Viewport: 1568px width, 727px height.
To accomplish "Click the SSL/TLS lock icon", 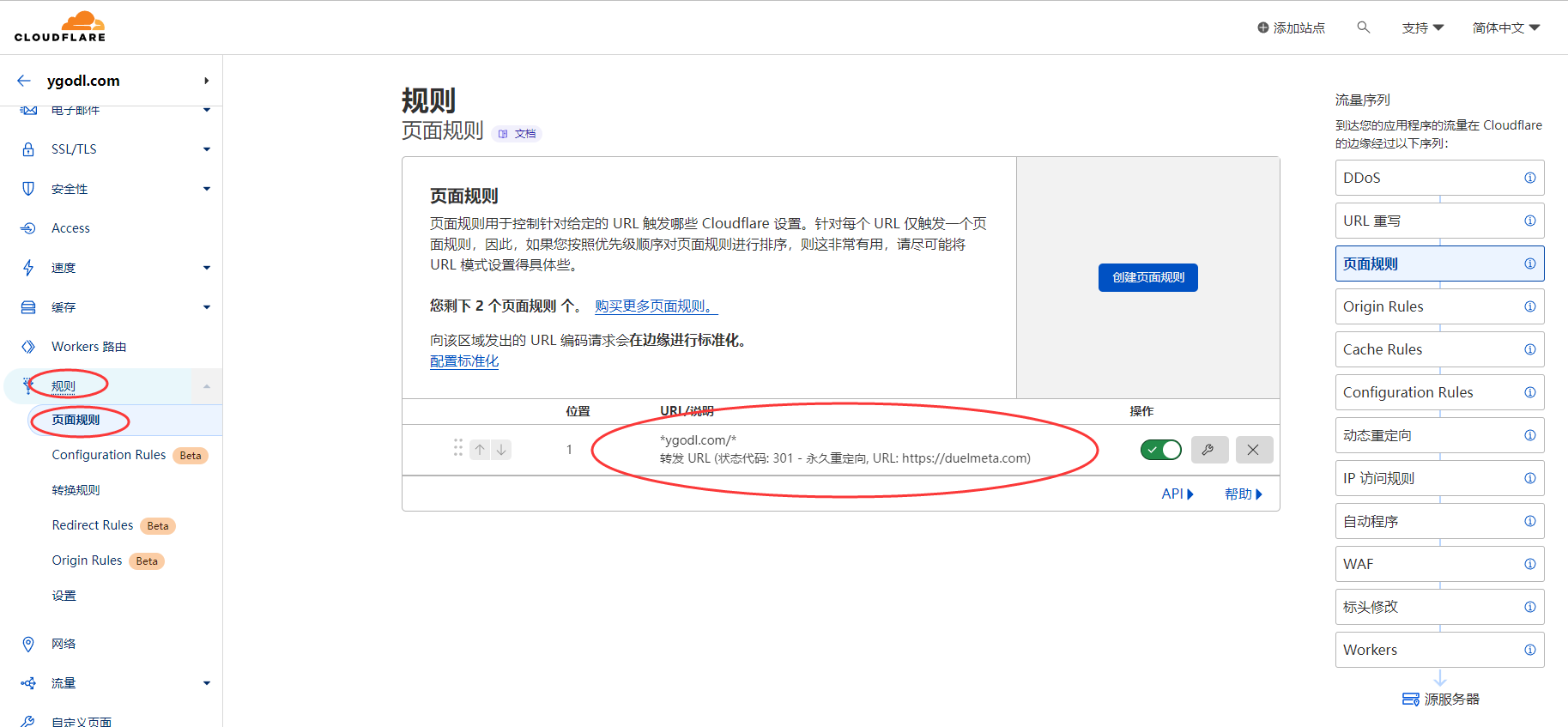I will tap(28, 149).
